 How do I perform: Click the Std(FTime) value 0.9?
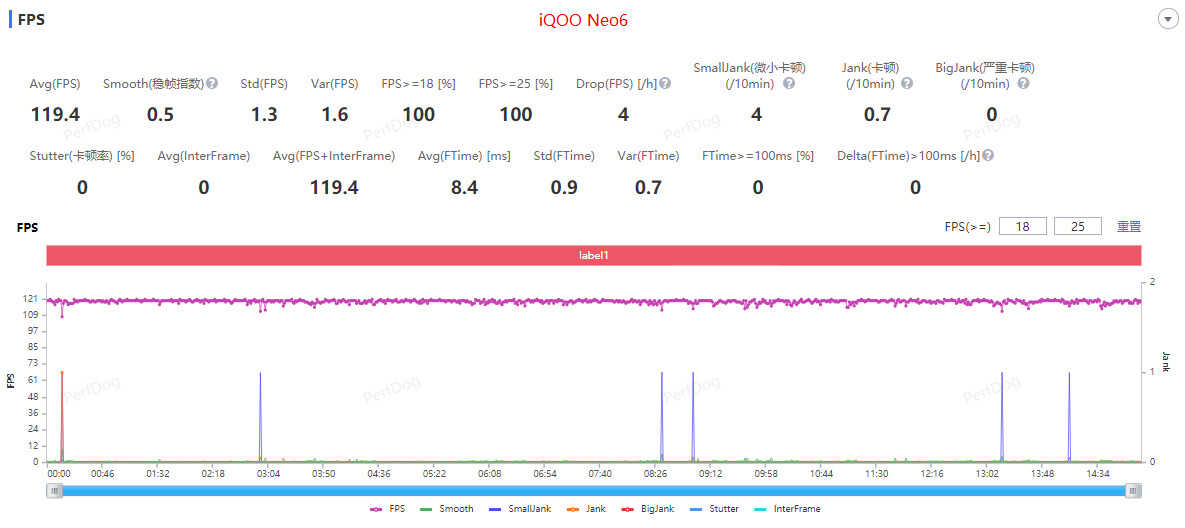click(x=564, y=187)
